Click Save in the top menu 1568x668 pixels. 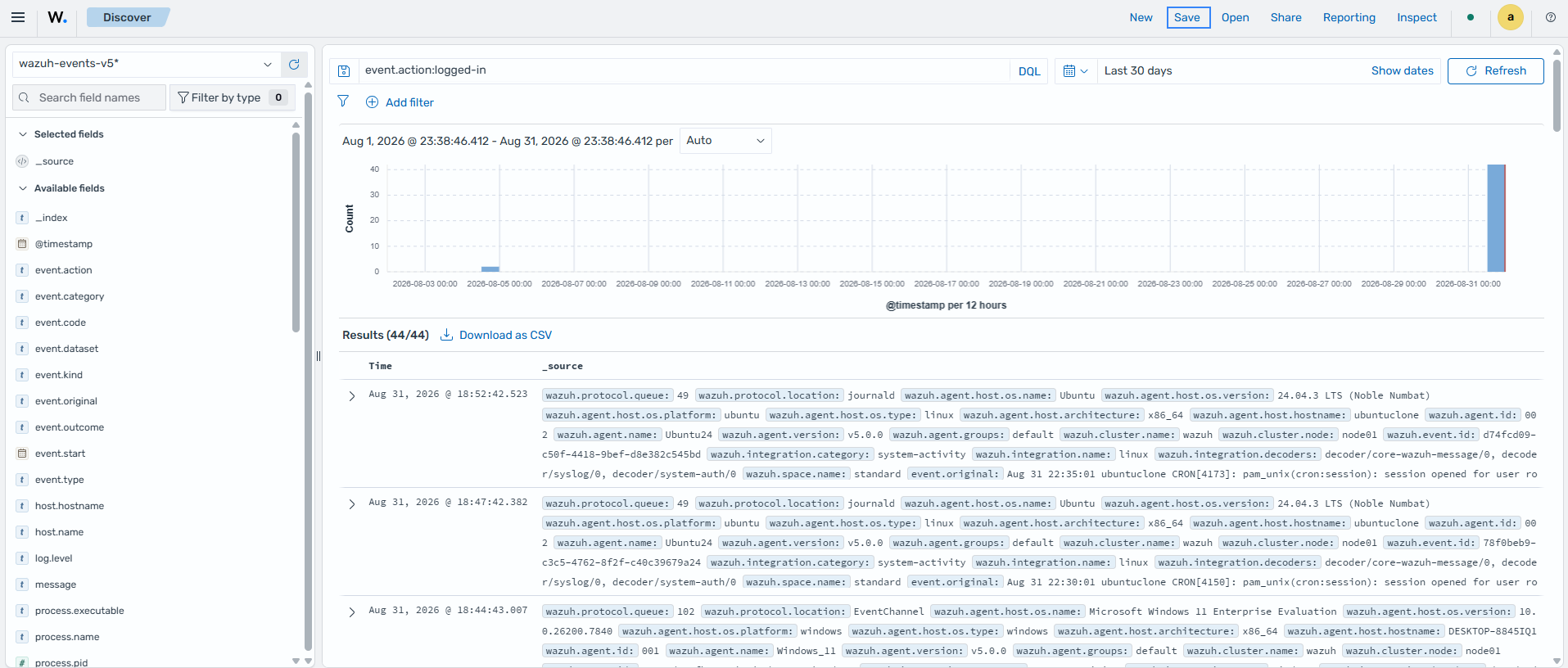click(x=1188, y=17)
